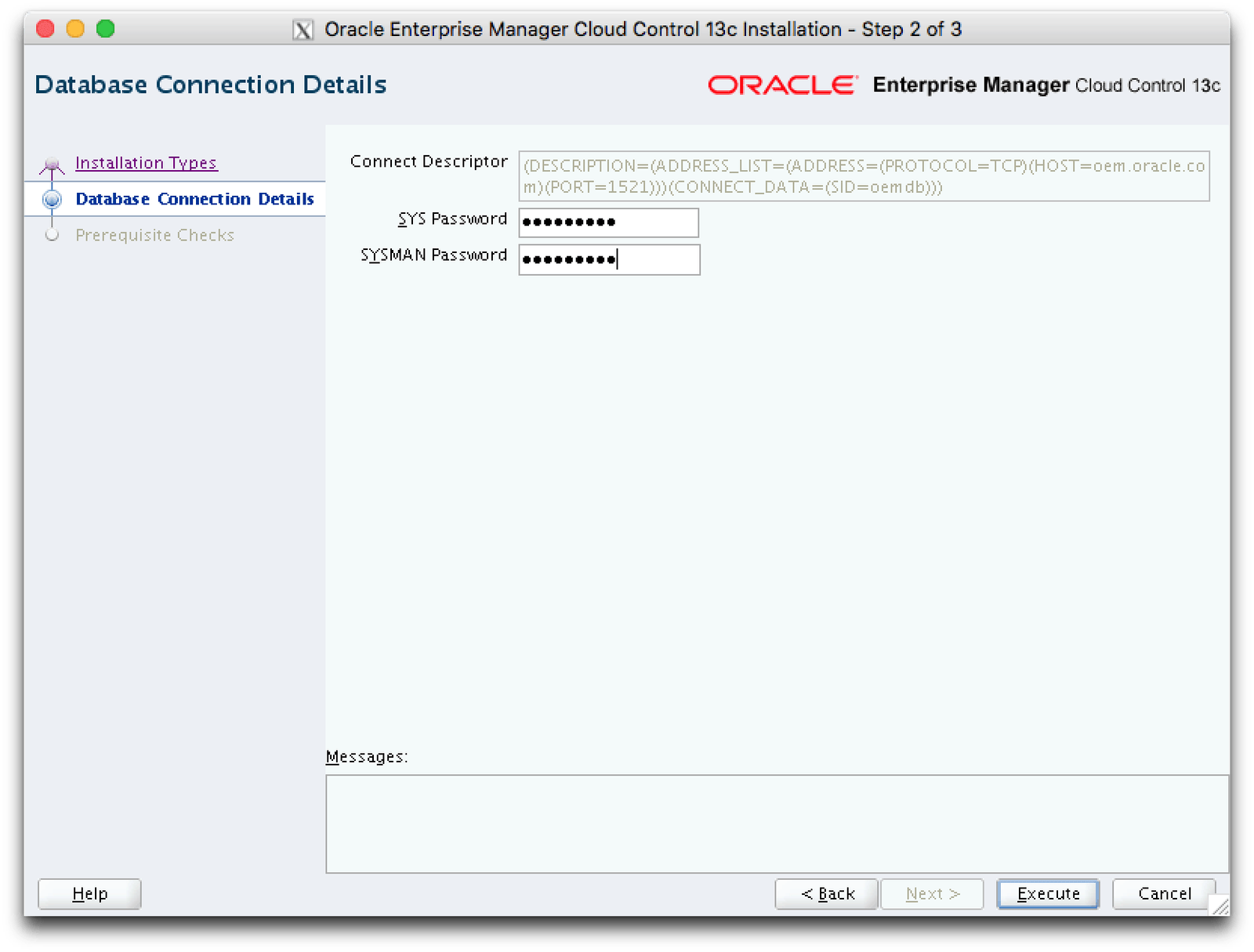The width and height of the screenshot is (1254, 952).
Task: Click the X11 icon in the title bar
Action: 303,30
